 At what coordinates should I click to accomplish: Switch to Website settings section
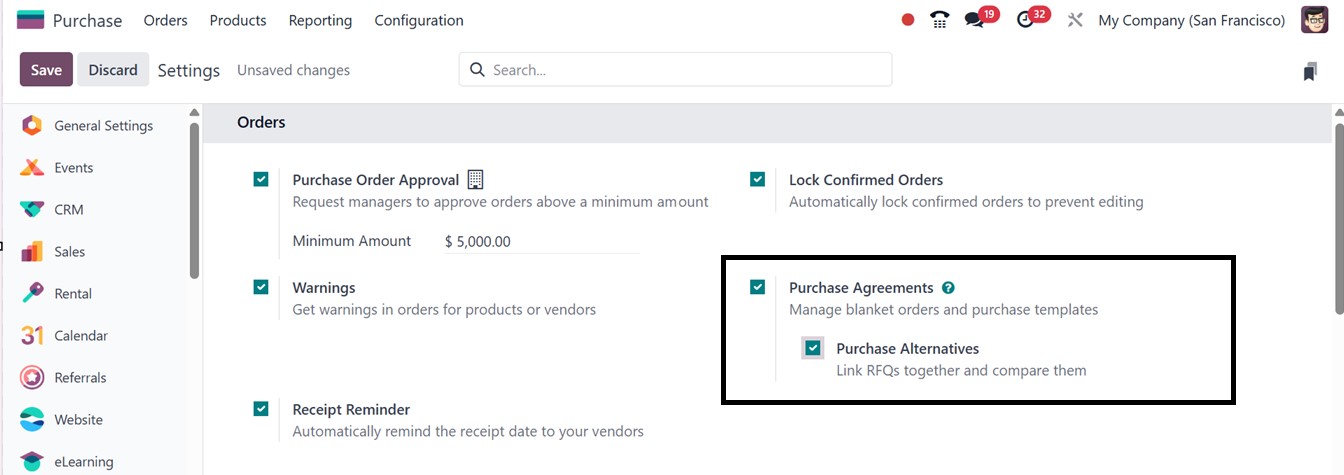(78, 420)
